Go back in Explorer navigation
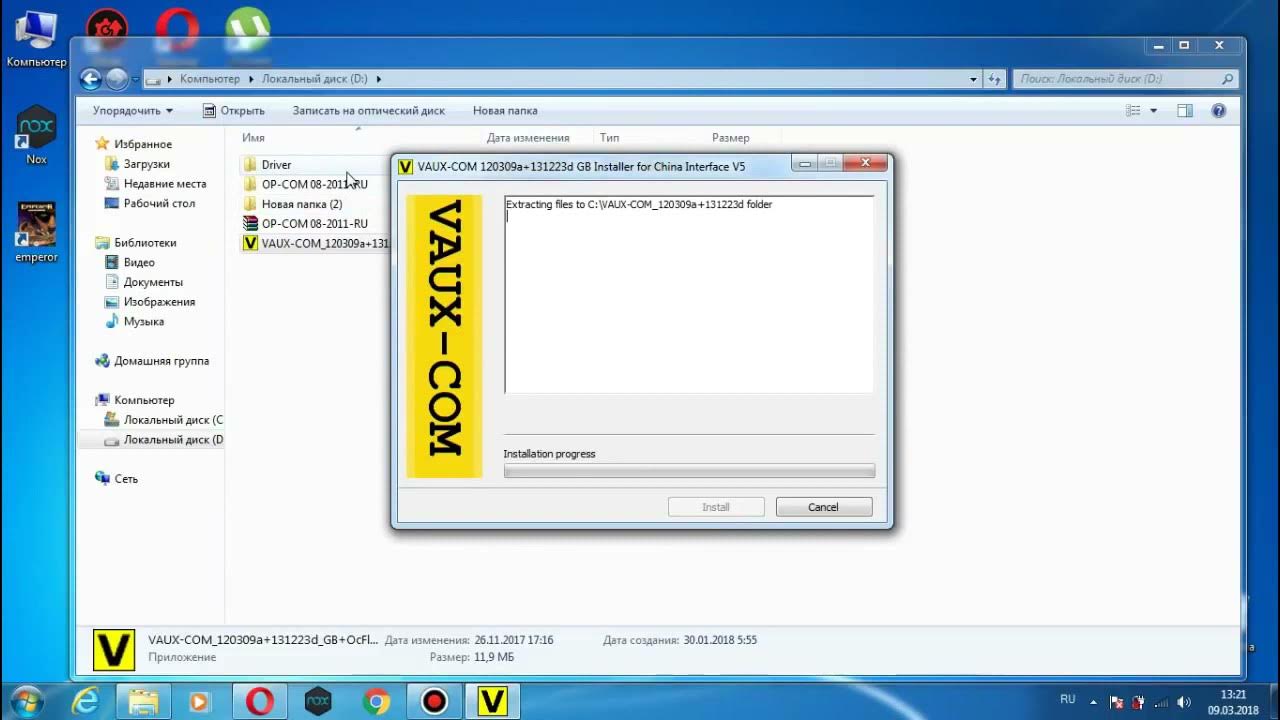The image size is (1280, 720). (91, 79)
